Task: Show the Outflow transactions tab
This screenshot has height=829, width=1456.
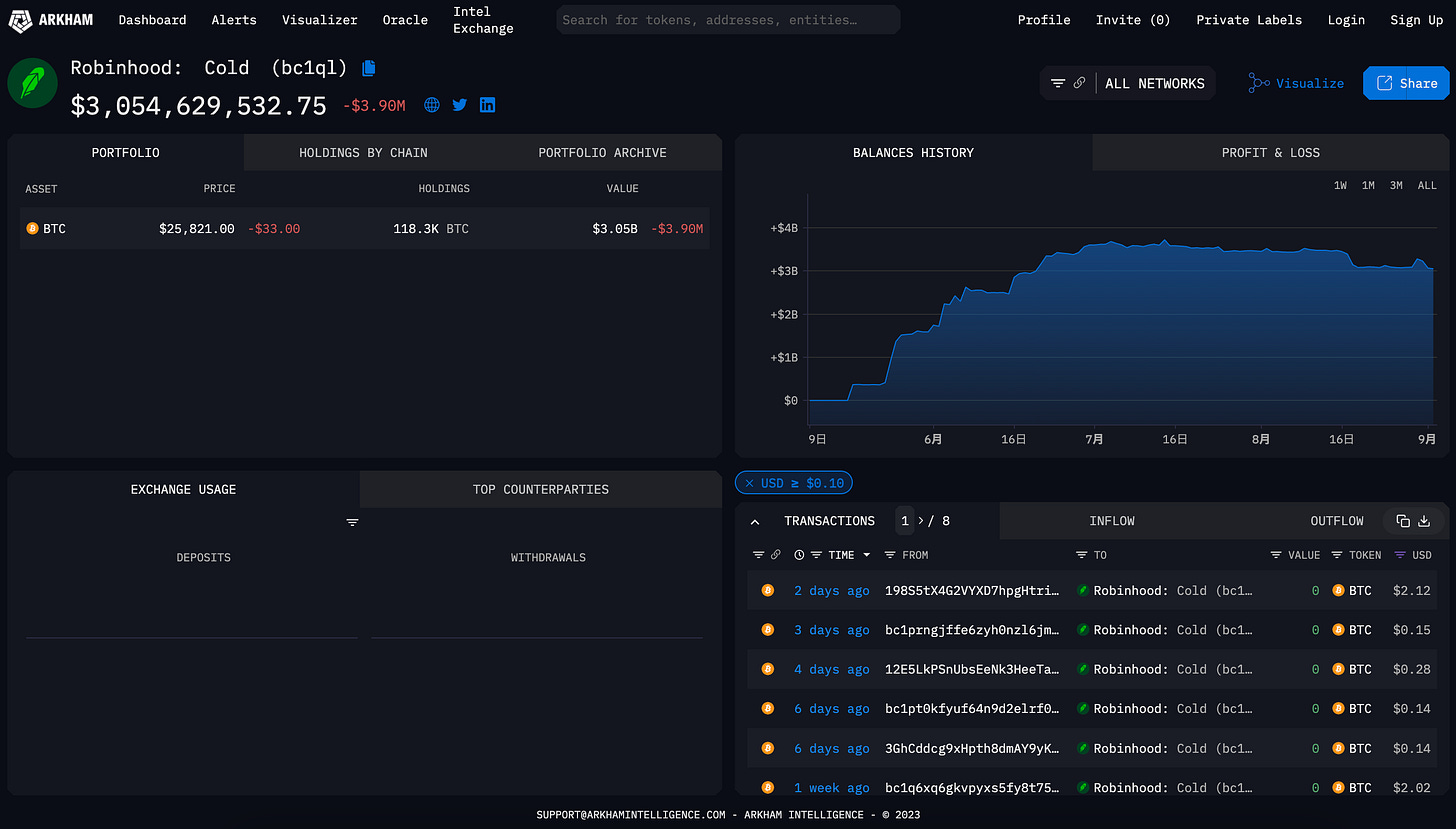Action: click(1337, 521)
